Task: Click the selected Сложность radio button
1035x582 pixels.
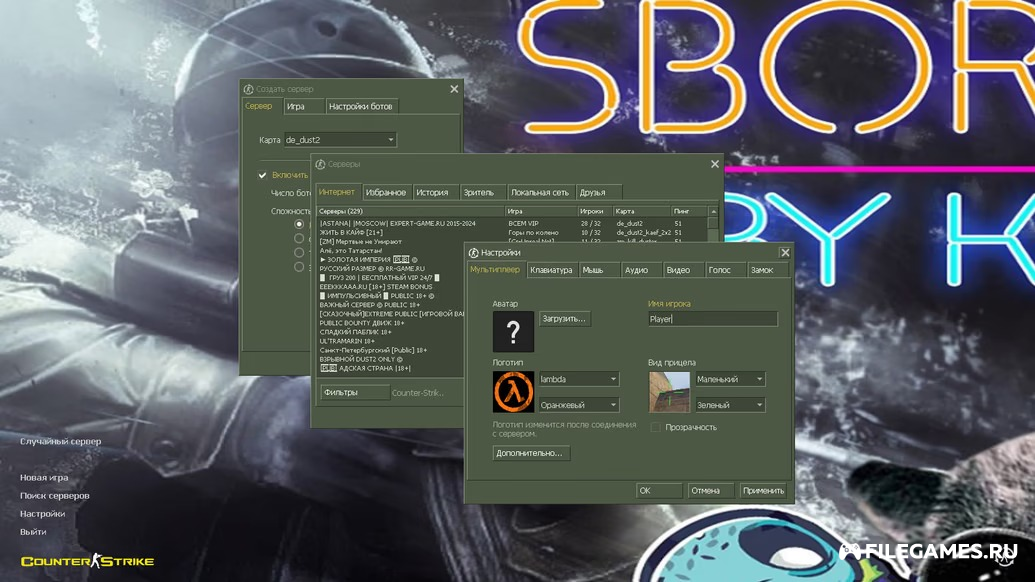Action: coord(299,224)
